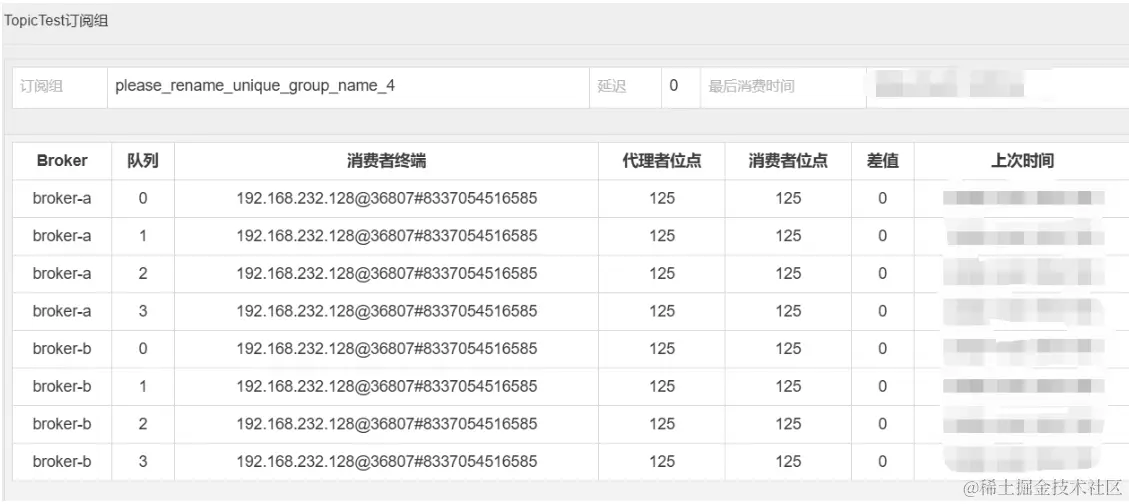Click 代理者位点 125 for broker-b queue 1
Viewport: 1129px width, 504px height.
[x=662, y=386]
